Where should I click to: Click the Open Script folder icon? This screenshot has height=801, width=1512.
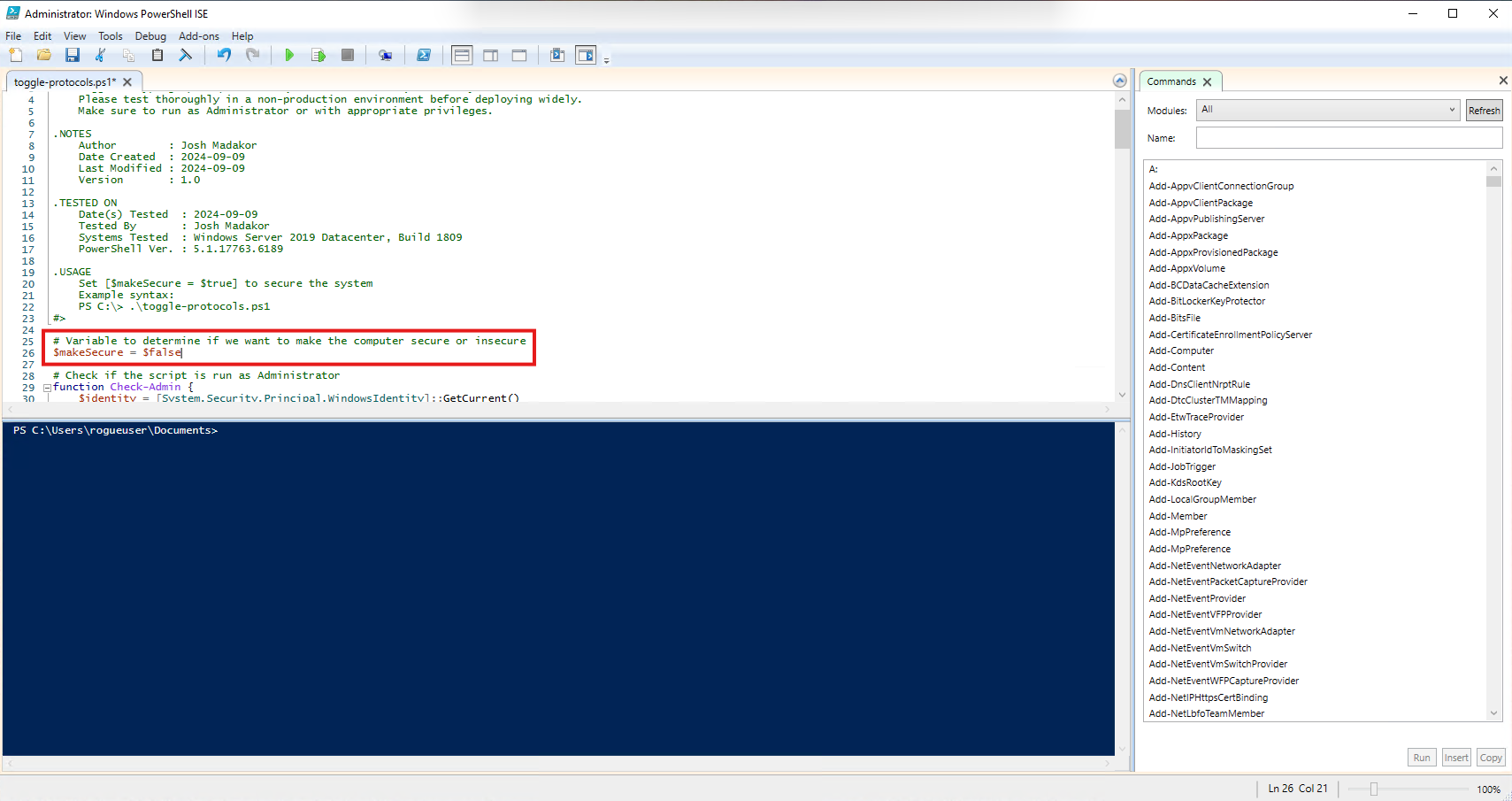tap(43, 55)
